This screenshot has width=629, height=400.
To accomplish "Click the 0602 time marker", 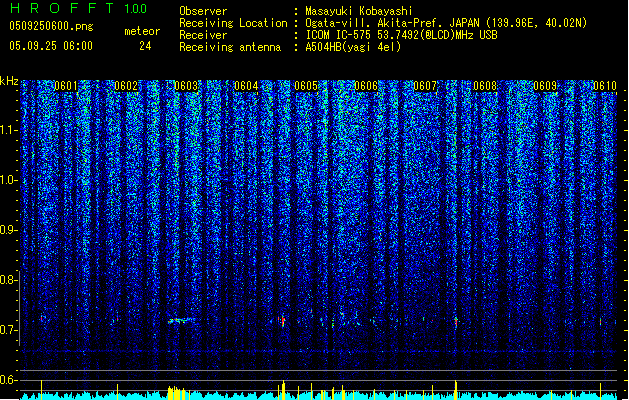I will coord(126,86).
